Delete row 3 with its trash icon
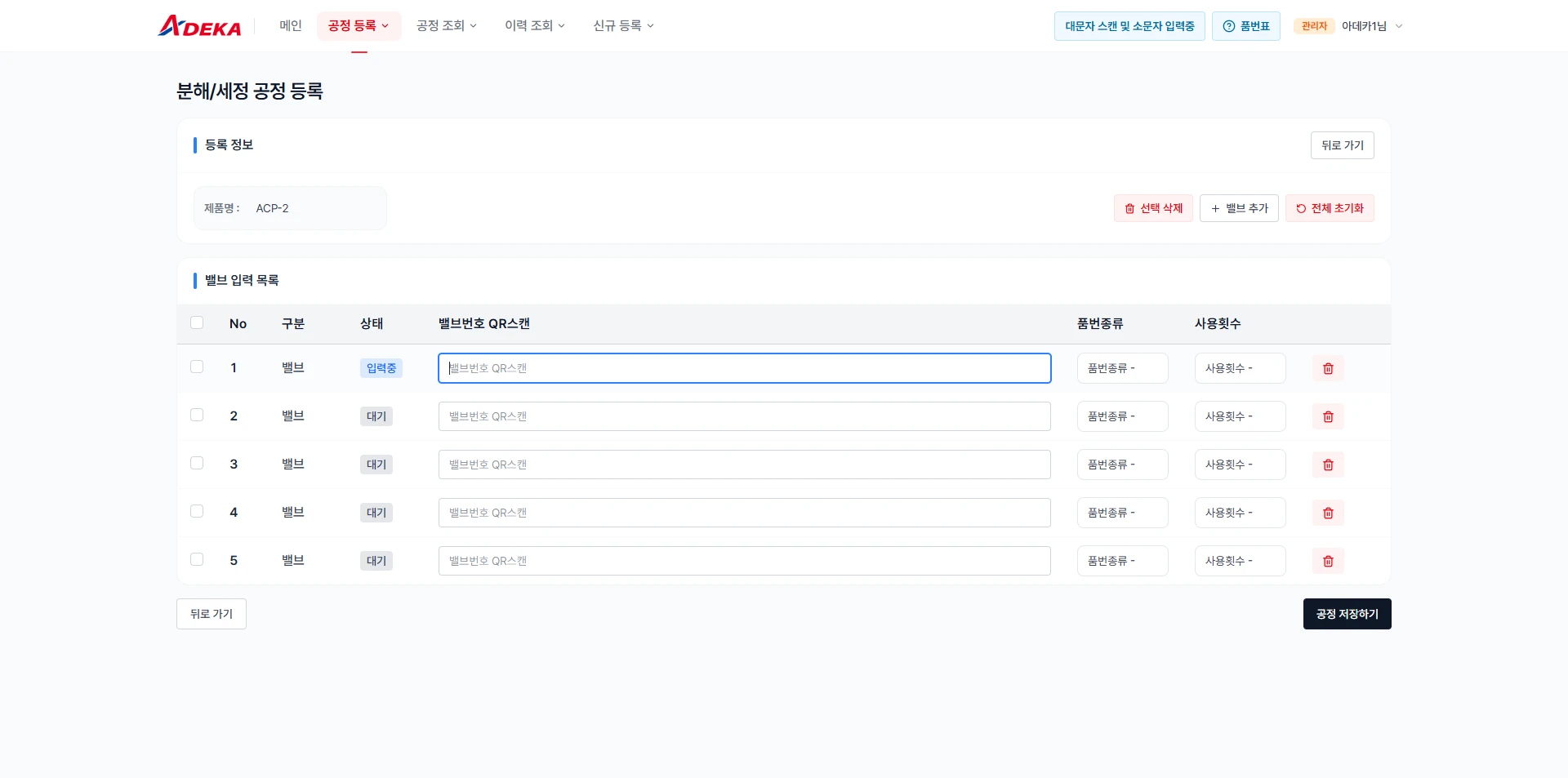Screen dimensions: 1568x778 (x=1328, y=465)
